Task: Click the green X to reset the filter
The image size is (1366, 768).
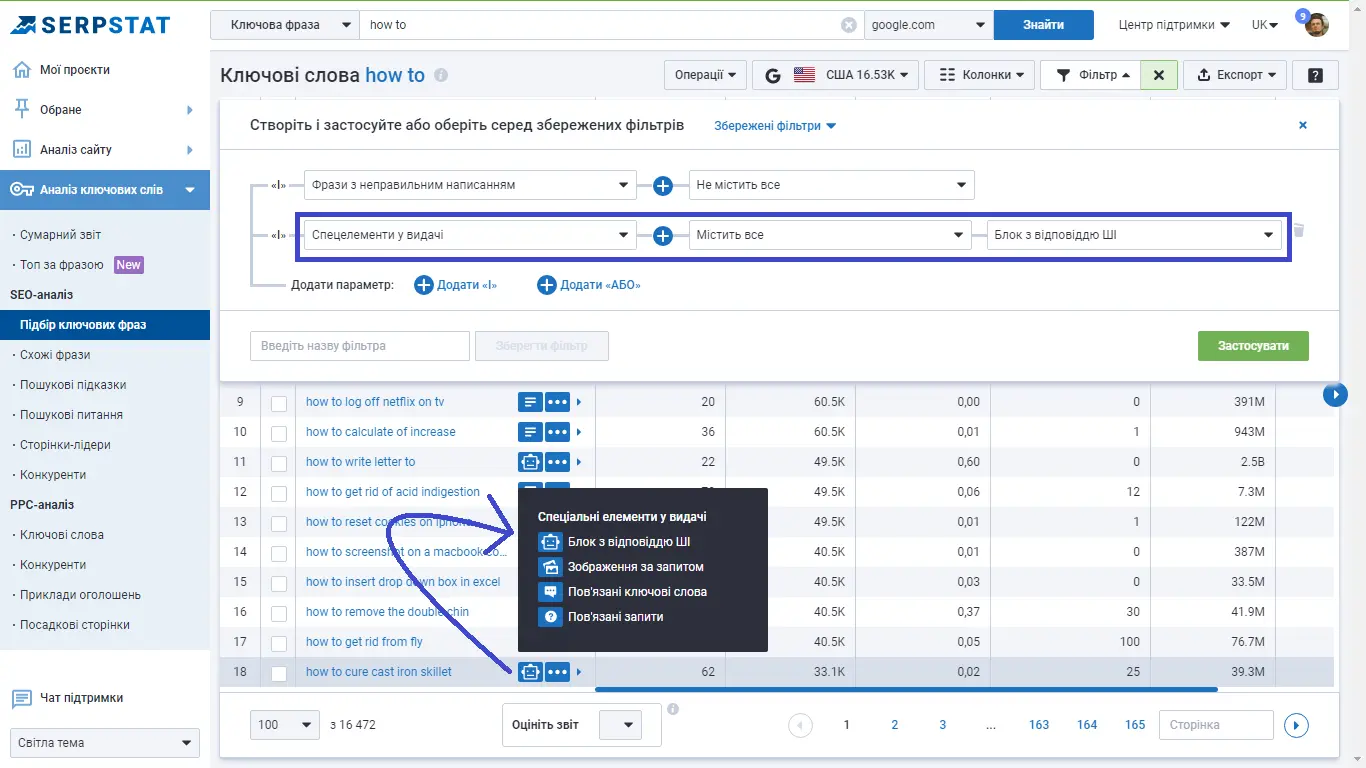Action: pos(1158,75)
